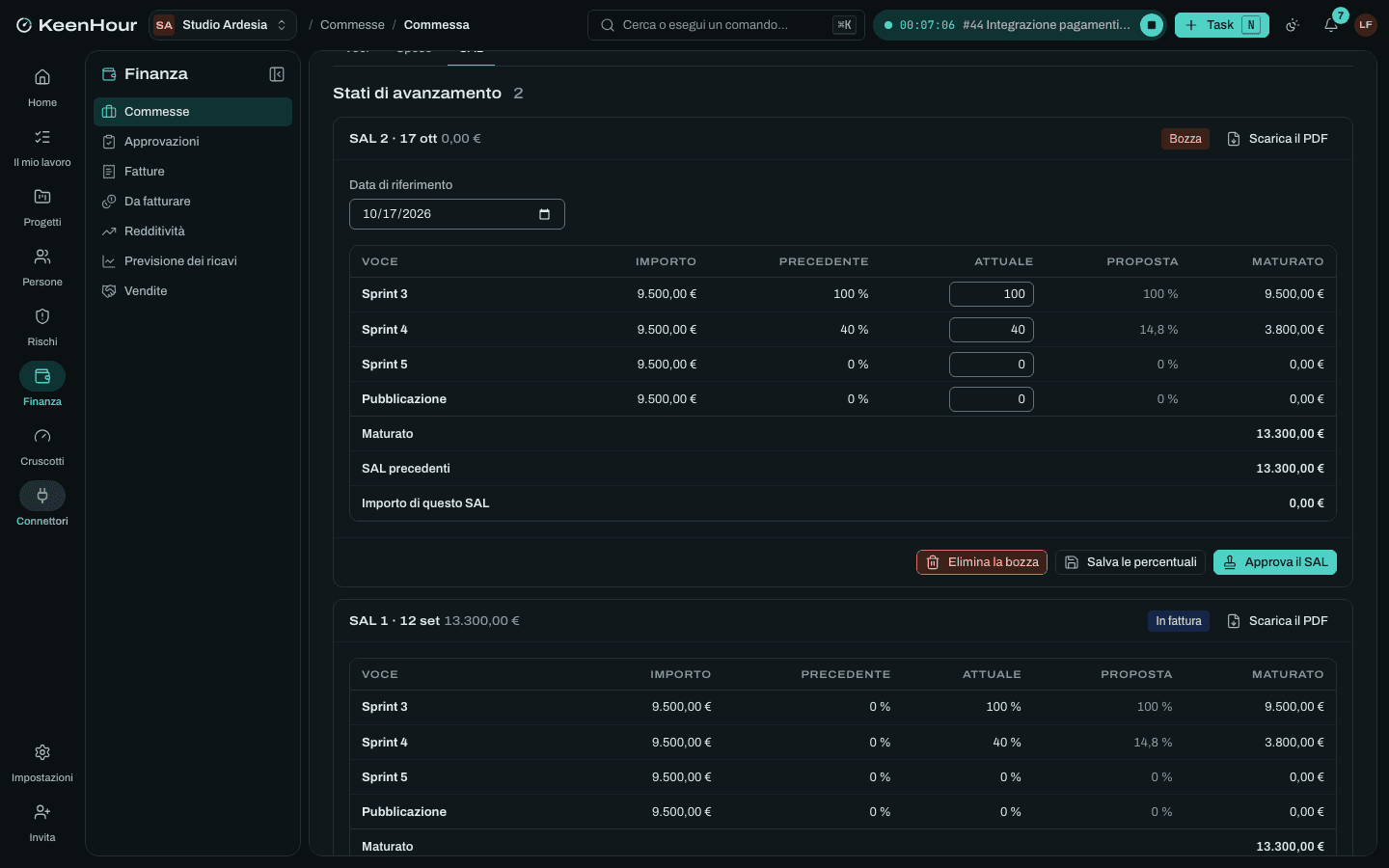Edit Sprint 5 Attuale percentage in SAL 2
Viewport: 1389px width, 868px height.
tap(992, 365)
